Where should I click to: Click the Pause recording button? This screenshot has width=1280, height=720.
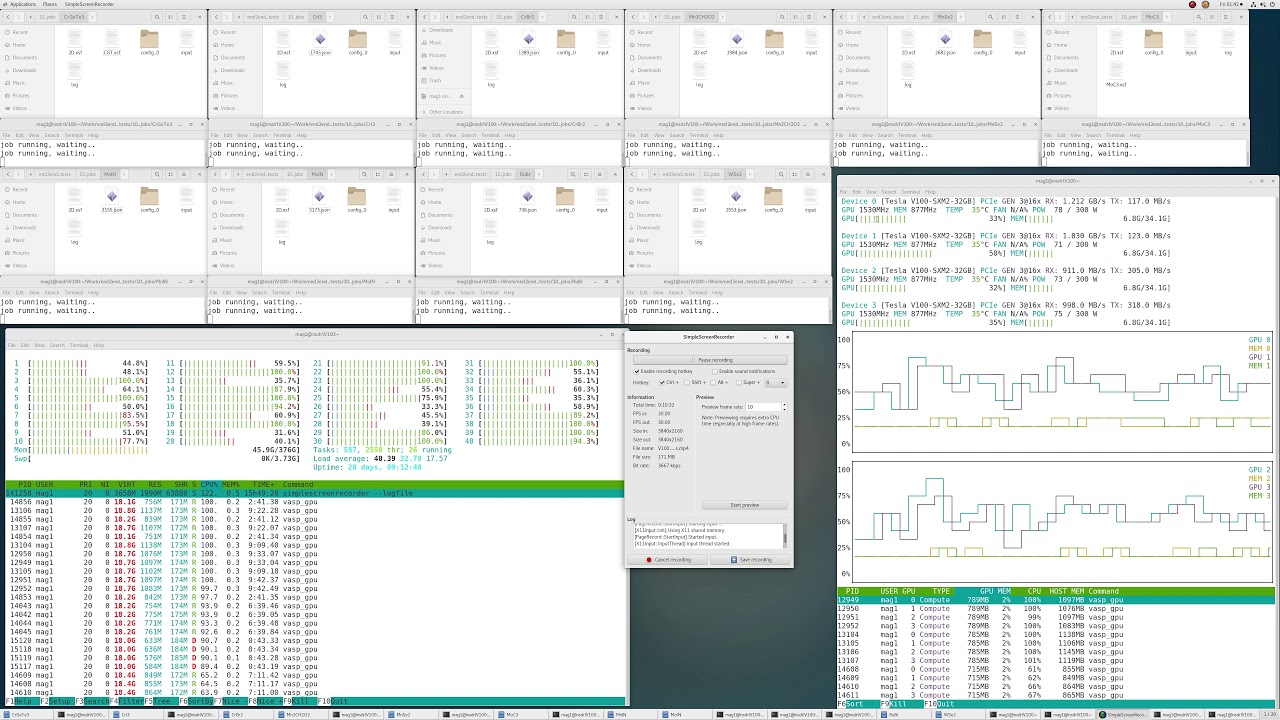pyautogui.click(x=710, y=360)
